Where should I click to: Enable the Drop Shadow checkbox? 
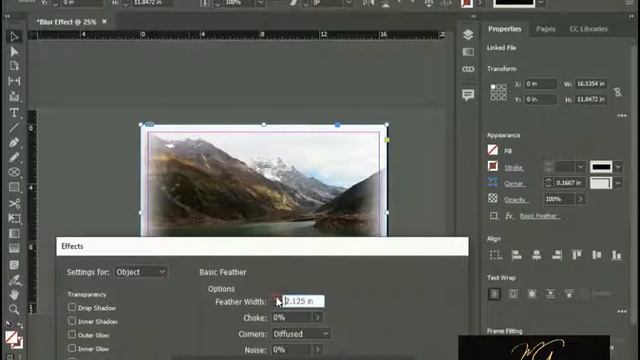click(x=72, y=307)
